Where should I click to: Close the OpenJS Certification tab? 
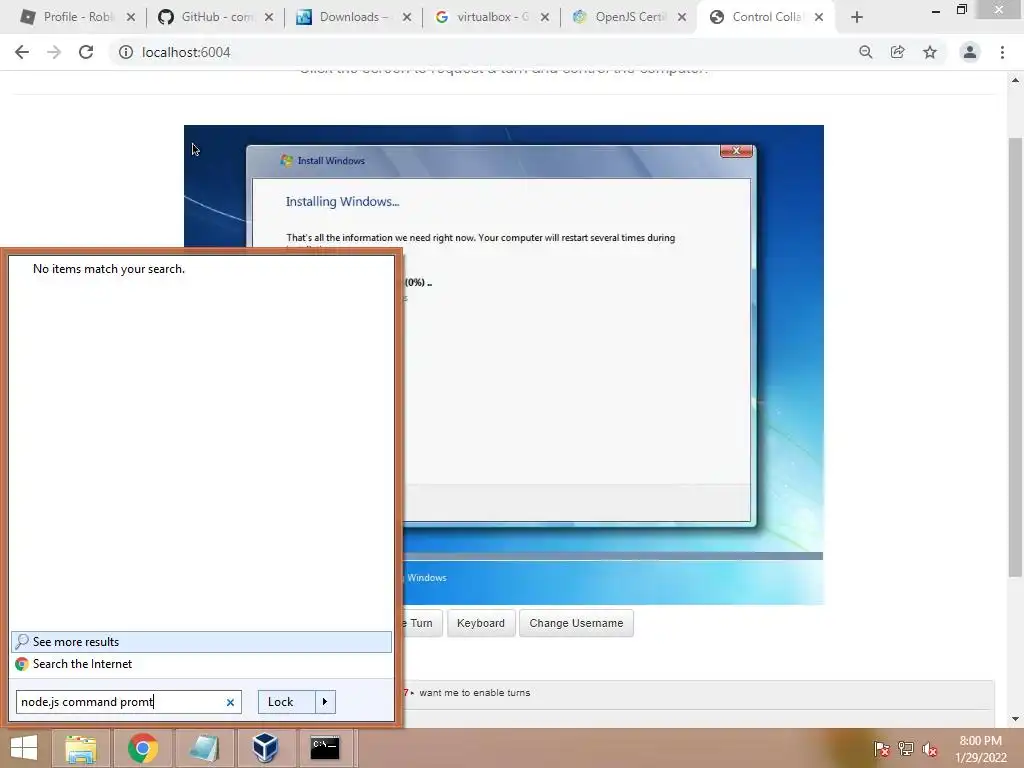click(682, 17)
